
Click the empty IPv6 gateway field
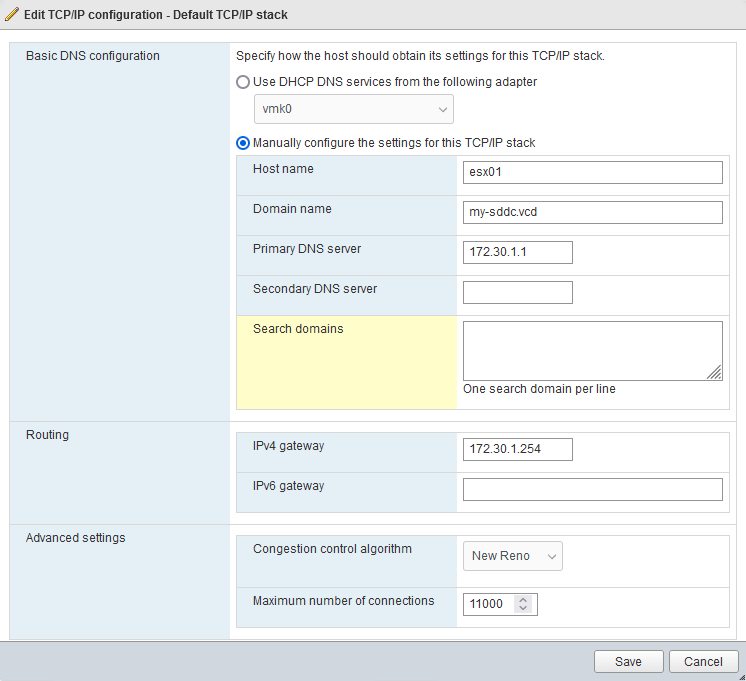593,489
